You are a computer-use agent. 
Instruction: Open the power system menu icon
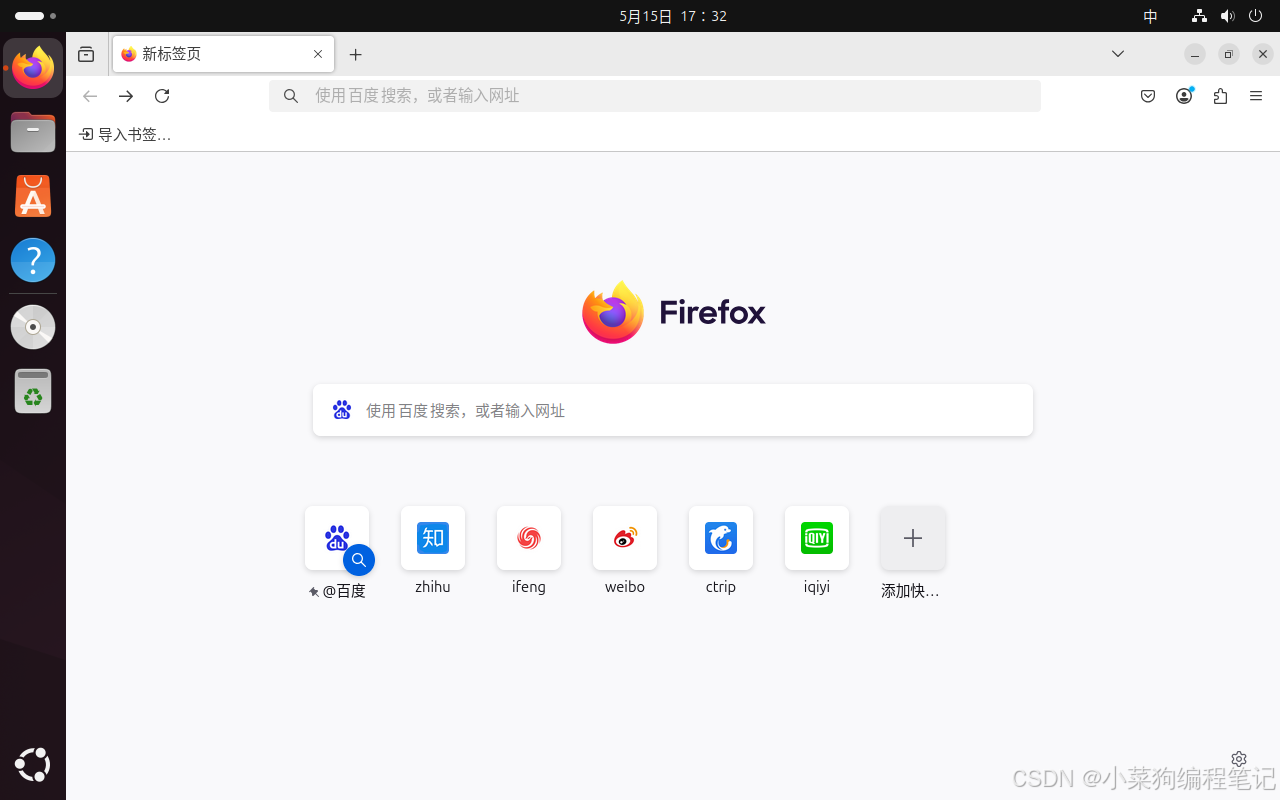tap(1256, 16)
